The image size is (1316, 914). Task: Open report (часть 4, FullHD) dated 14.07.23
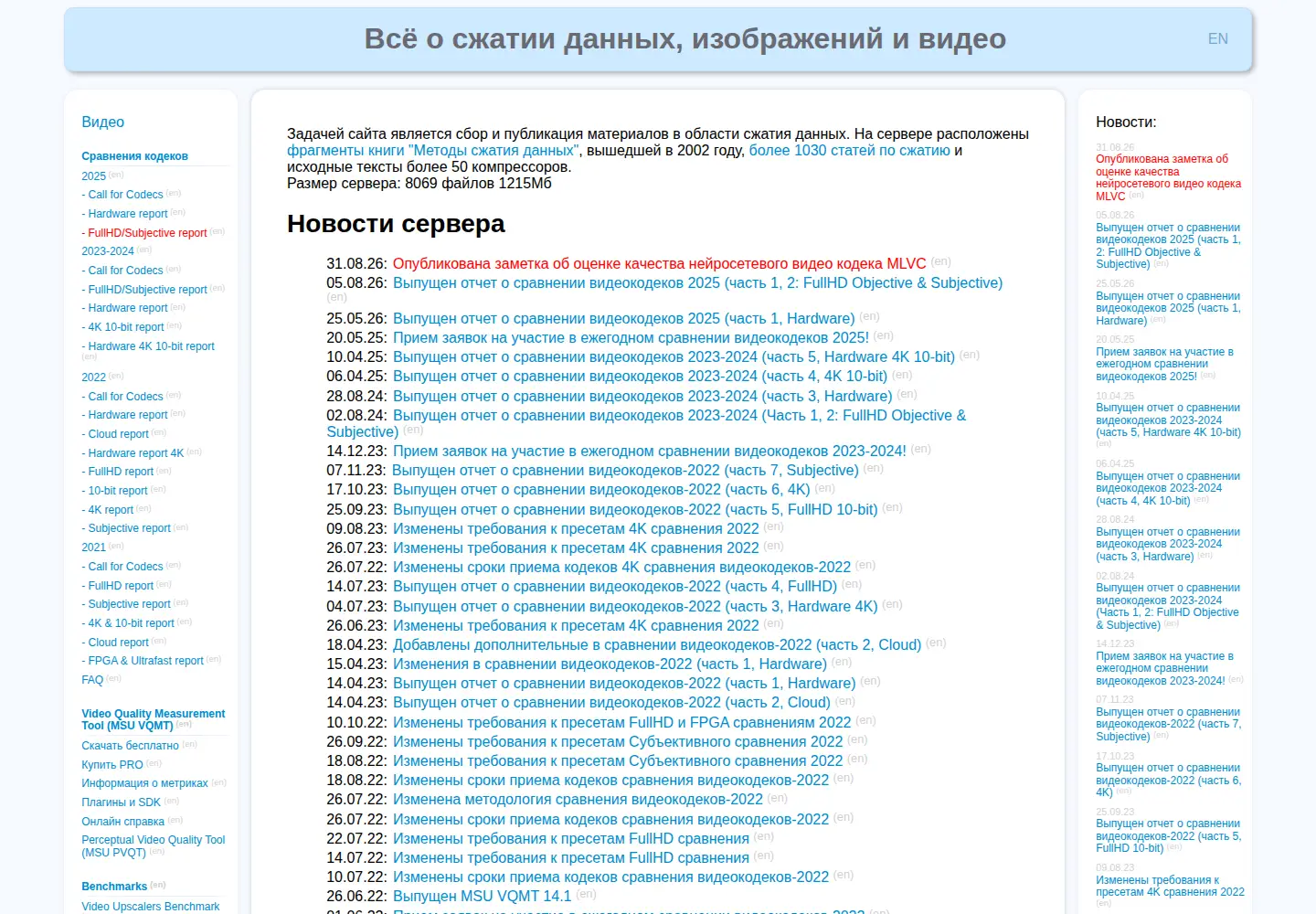pos(615,587)
